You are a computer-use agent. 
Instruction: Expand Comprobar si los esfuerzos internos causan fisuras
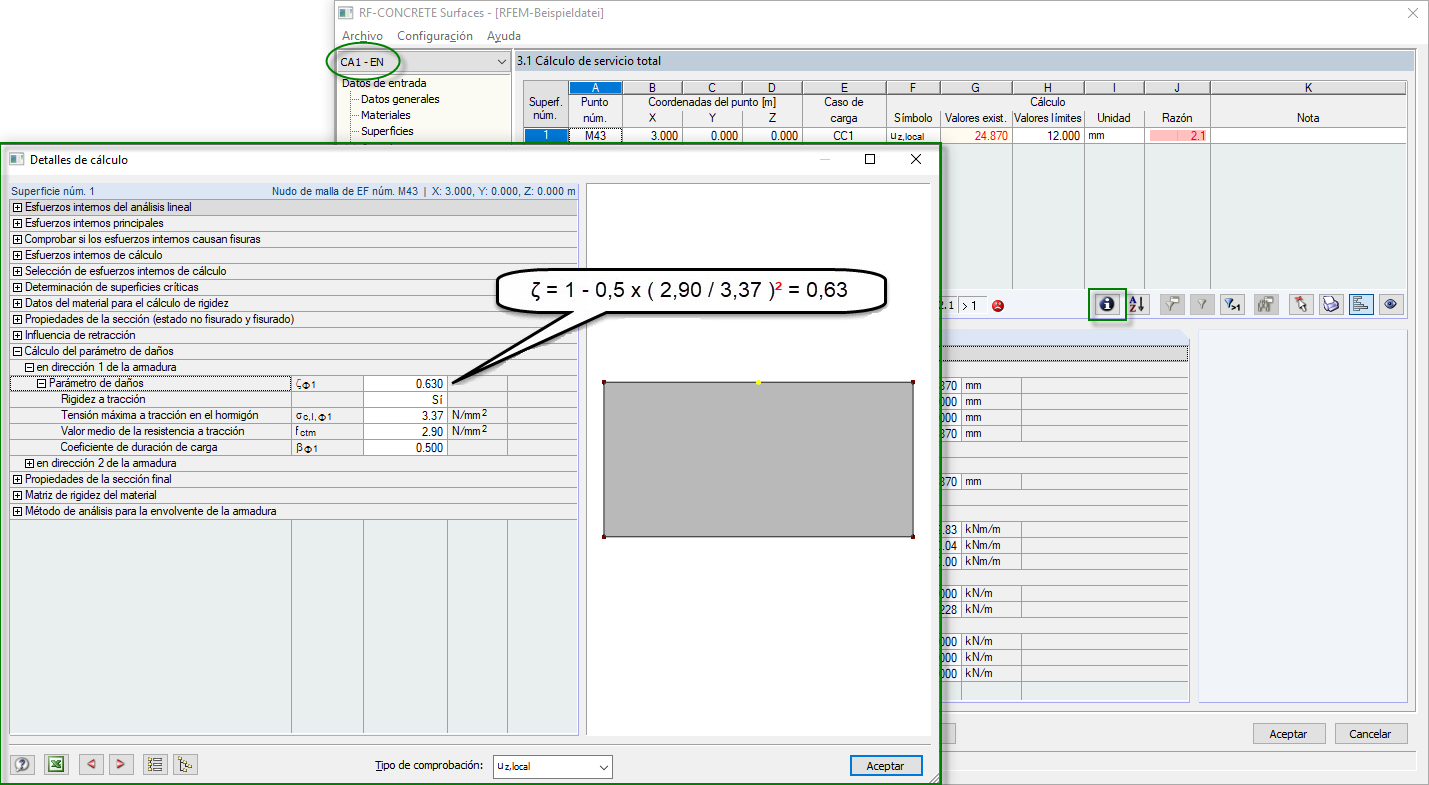pyautogui.click(x=17, y=239)
